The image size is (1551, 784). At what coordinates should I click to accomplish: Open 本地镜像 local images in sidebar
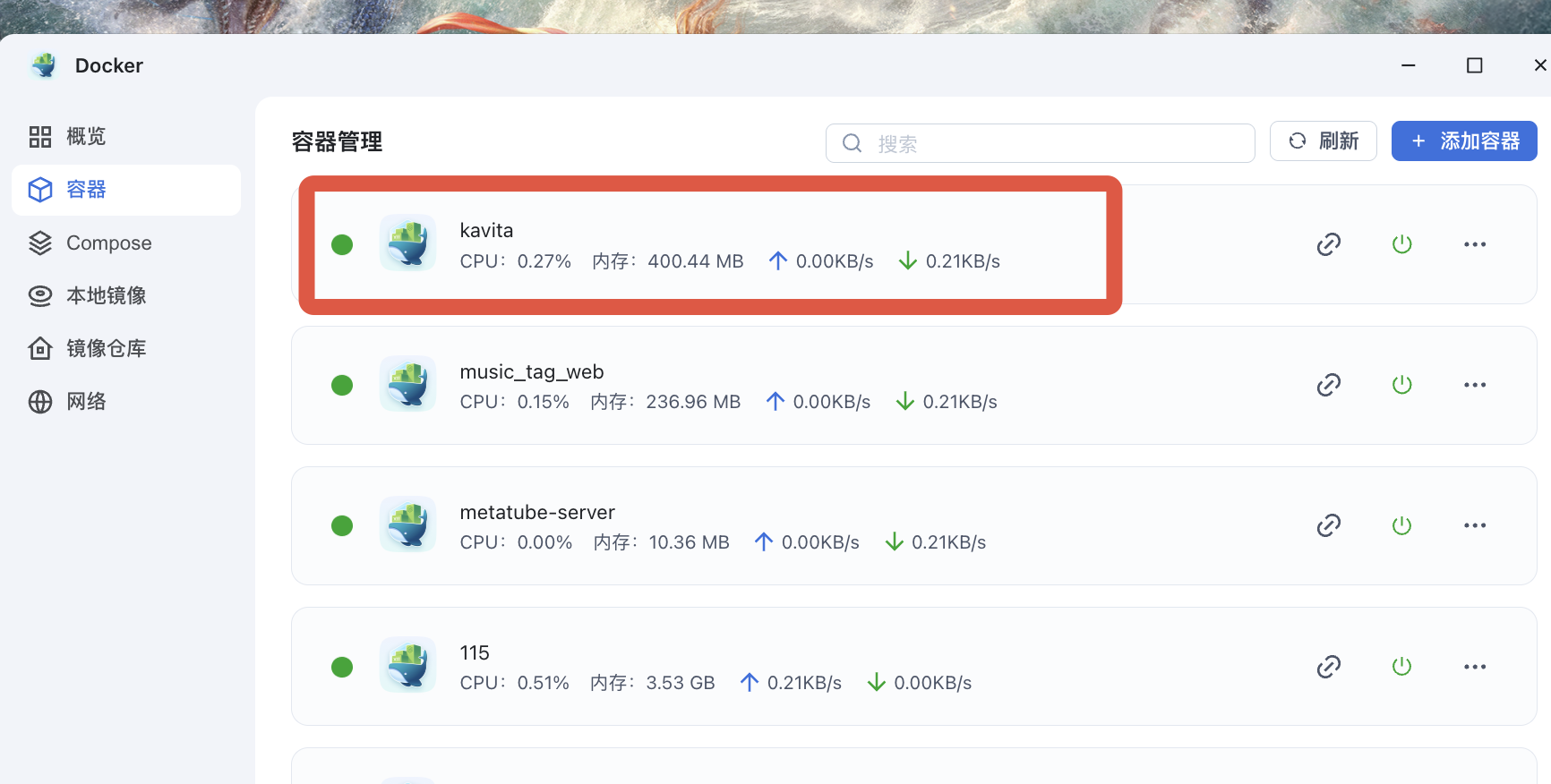(126, 295)
